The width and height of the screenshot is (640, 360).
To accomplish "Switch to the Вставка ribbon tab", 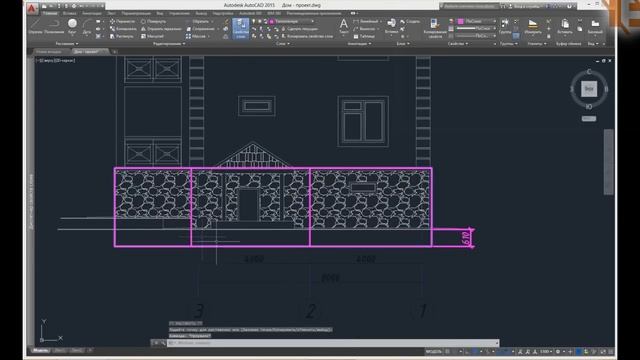I will (x=69, y=13).
